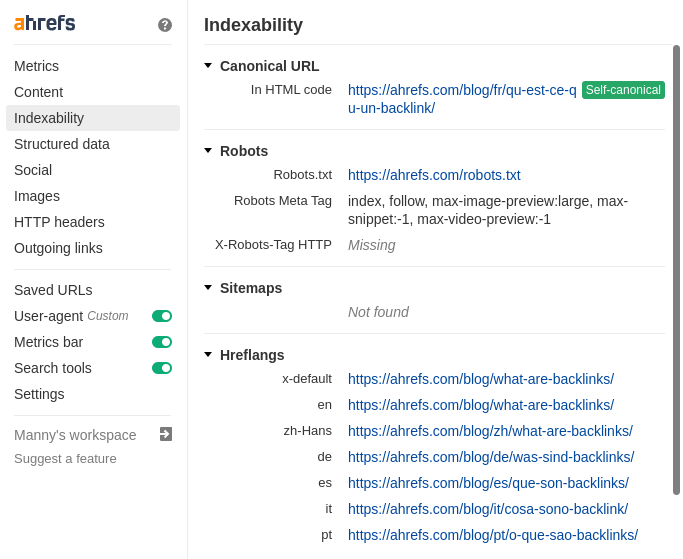Click the 'Robots.txt' row label
The height and width of the screenshot is (559, 683).
click(x=303, y=175)
